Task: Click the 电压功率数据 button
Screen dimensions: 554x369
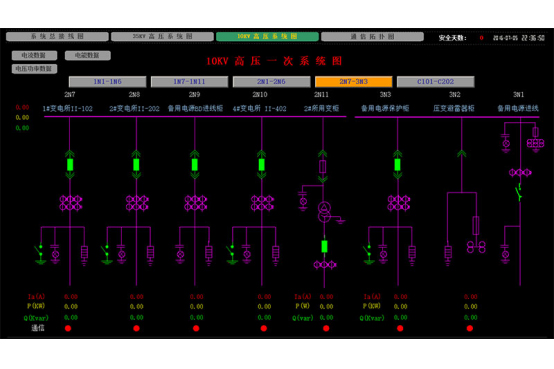Action: (x=34, y=69)
